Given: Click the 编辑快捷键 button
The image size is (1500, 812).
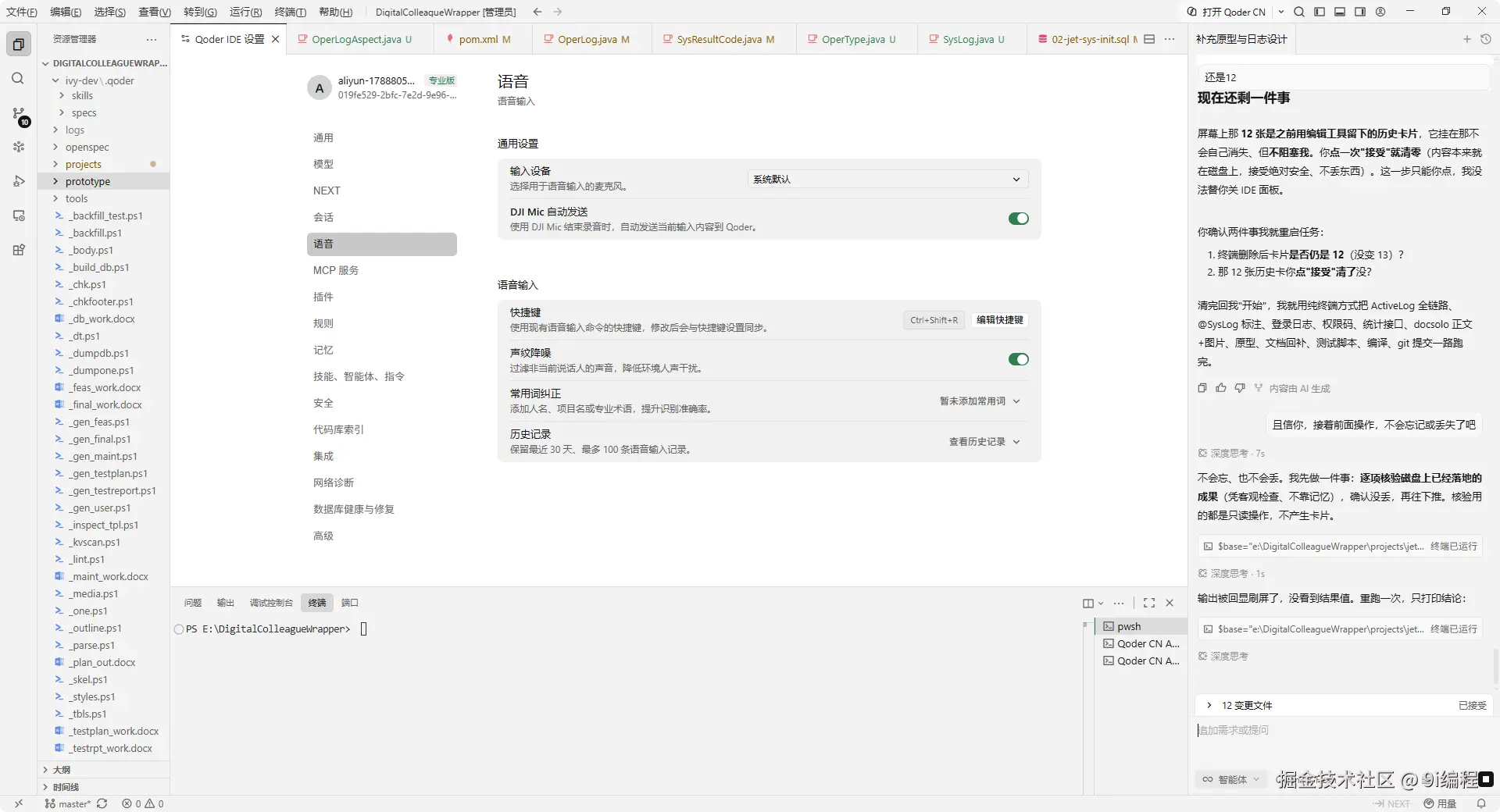Looking at the screenshot, I should point(999,320).
